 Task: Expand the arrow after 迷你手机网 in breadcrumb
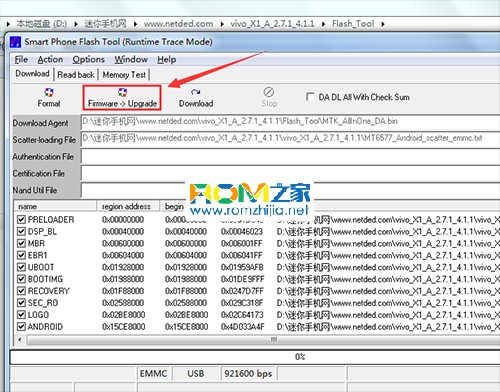[x=135, y=24]
